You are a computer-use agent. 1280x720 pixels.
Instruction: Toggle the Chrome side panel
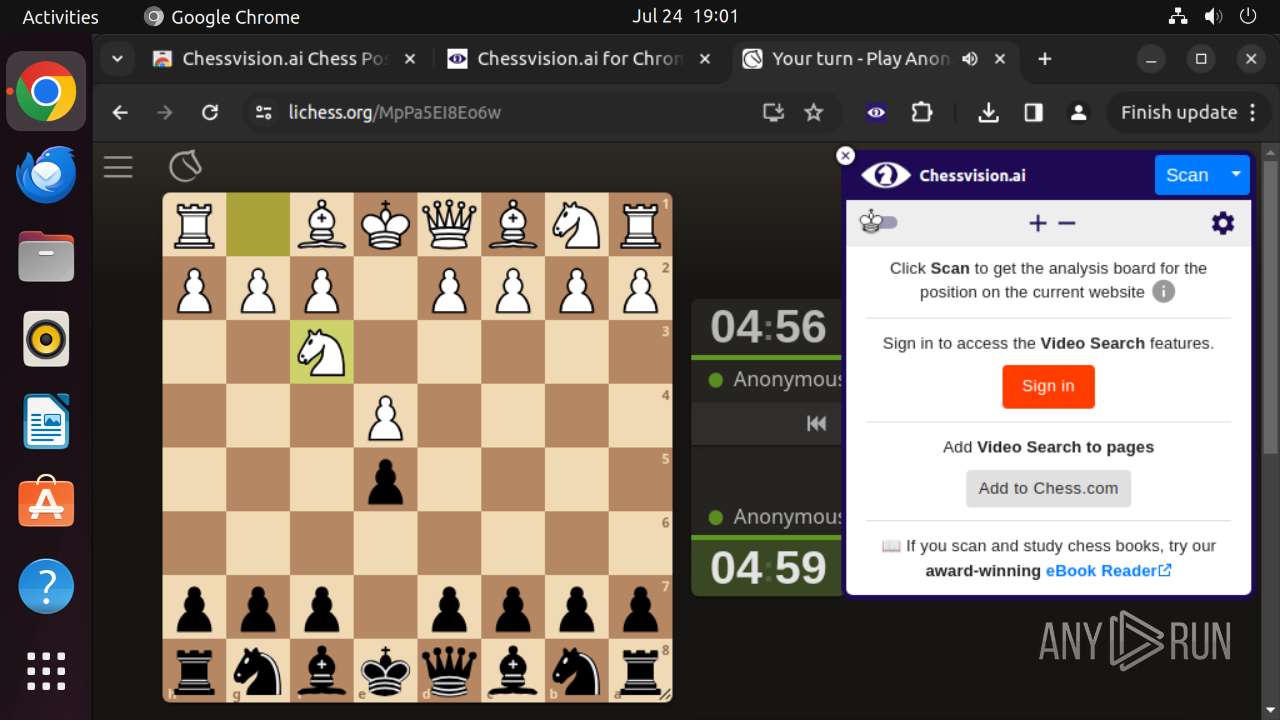(1034, 113)
